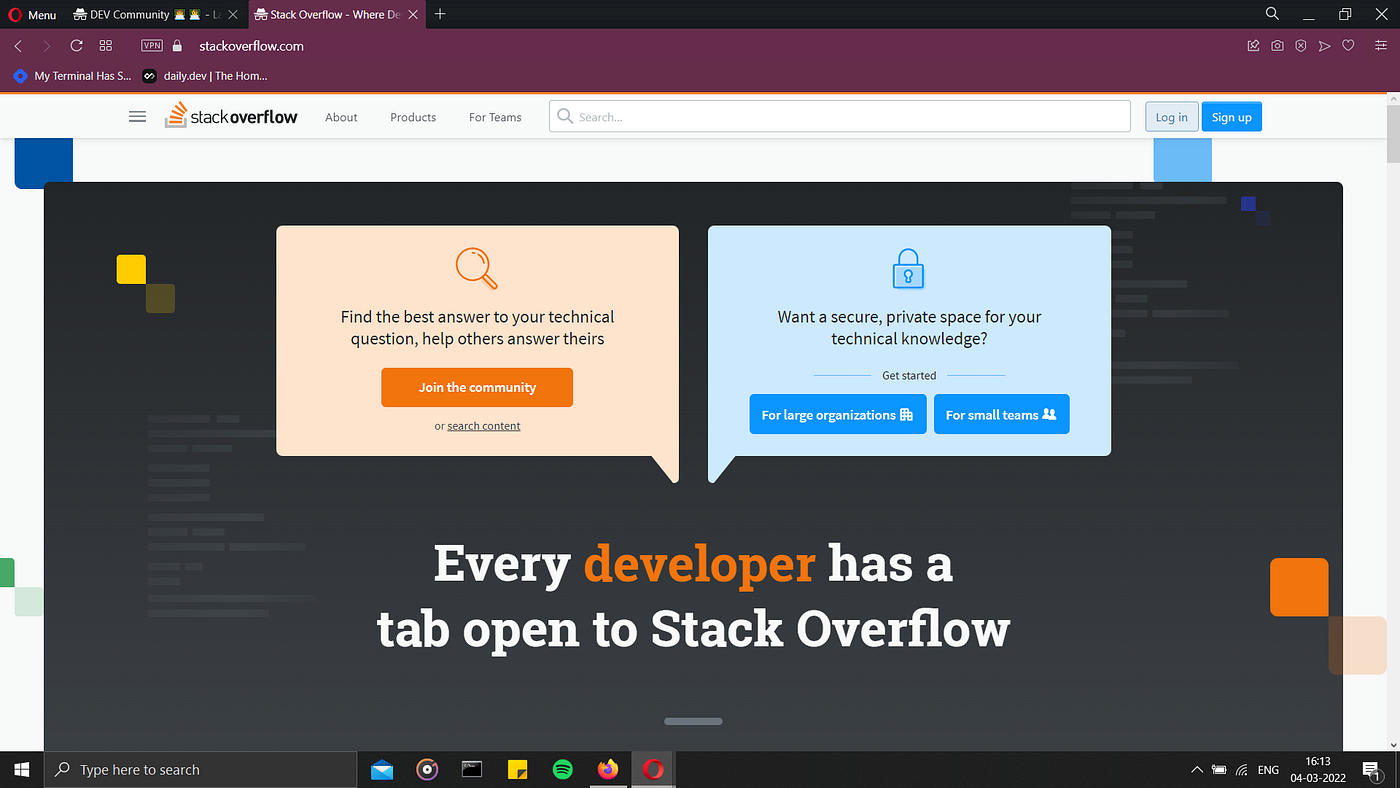
Task: Open the terminal app in the taskbar
Action: pos(472,769)
